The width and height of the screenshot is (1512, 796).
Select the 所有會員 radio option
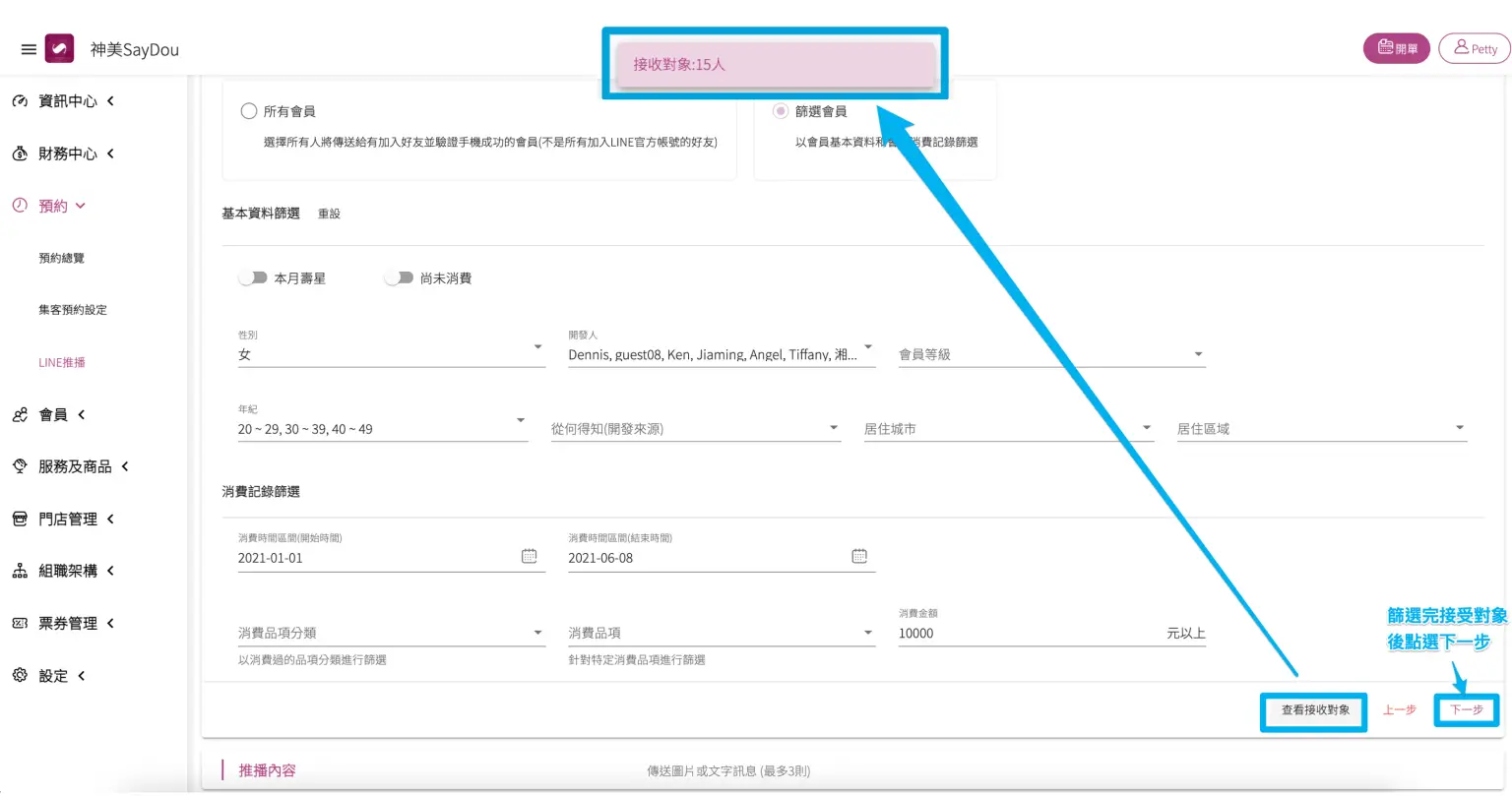click(x=249, y=111)
